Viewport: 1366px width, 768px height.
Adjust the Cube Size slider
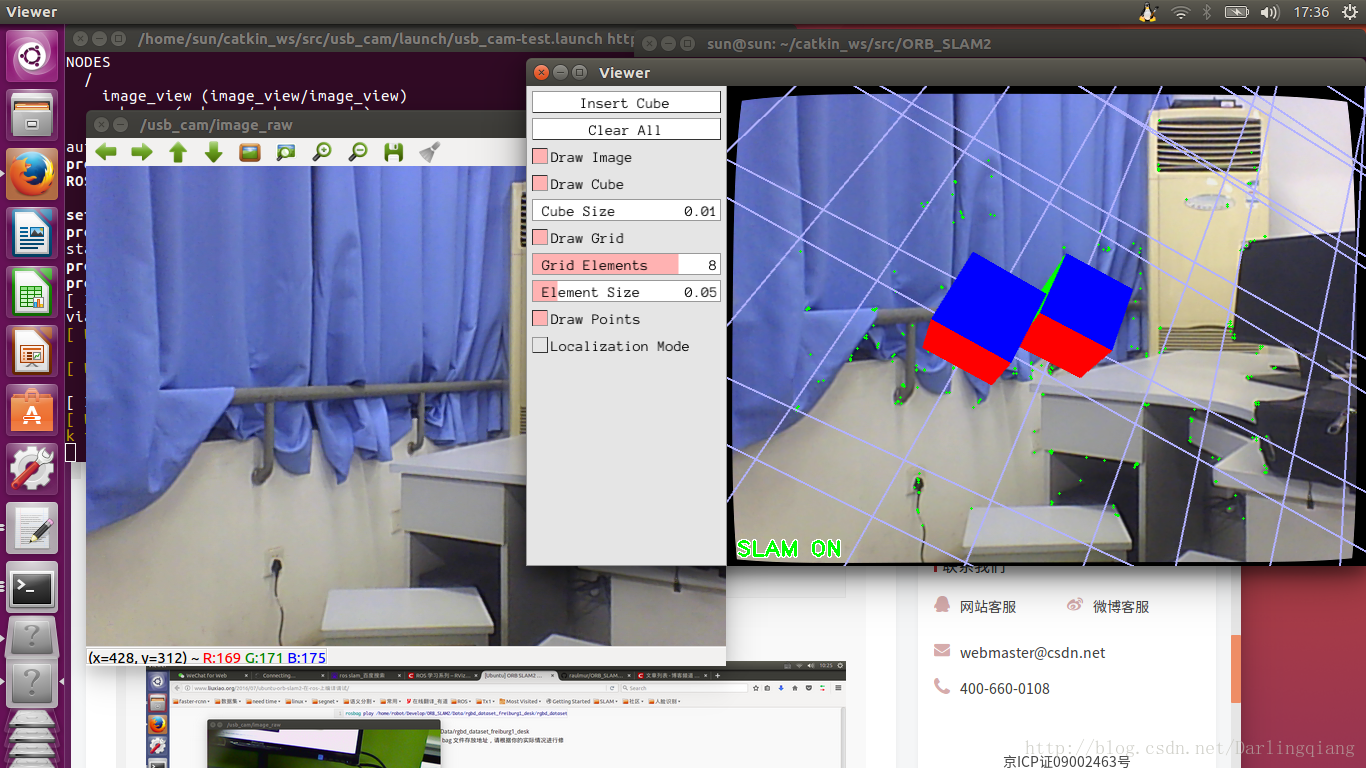click(626, 211)
